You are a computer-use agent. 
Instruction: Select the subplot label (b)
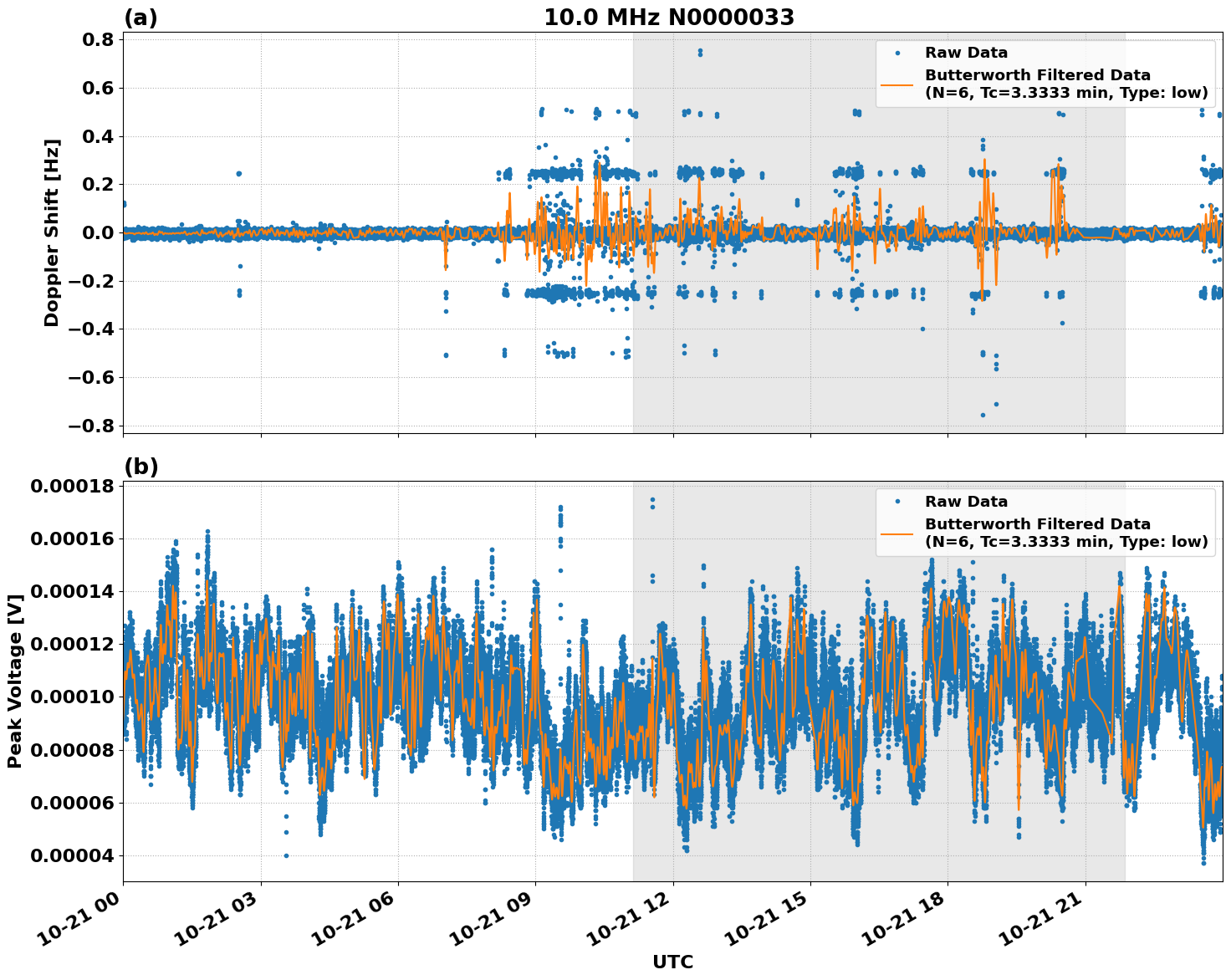coord(140,465)
